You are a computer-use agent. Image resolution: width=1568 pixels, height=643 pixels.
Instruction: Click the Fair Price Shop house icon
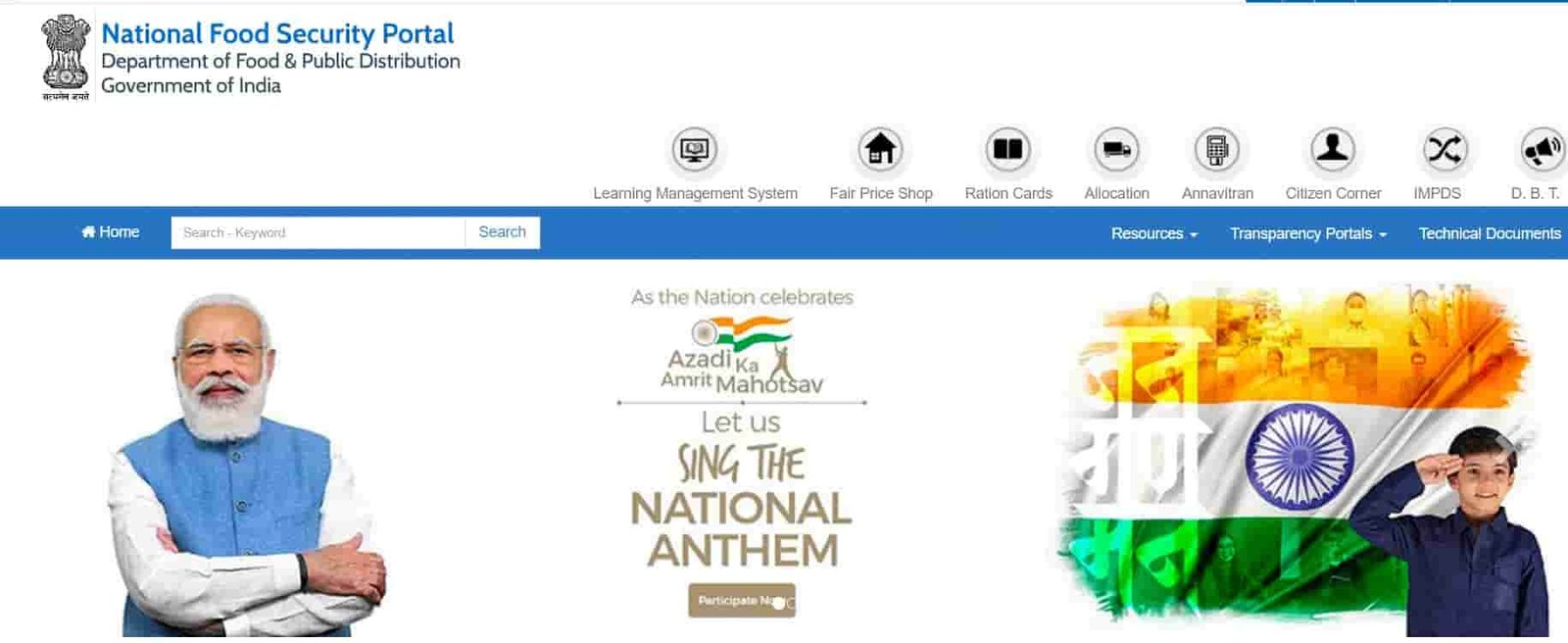pos(880,150)
